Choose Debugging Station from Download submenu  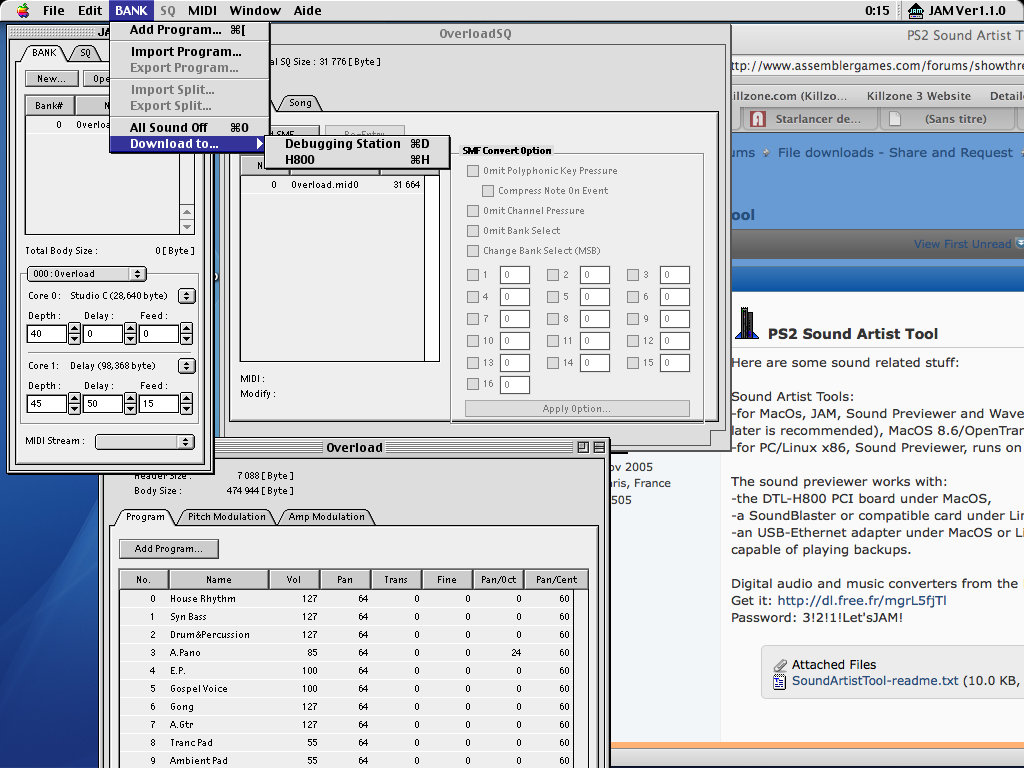357,144
